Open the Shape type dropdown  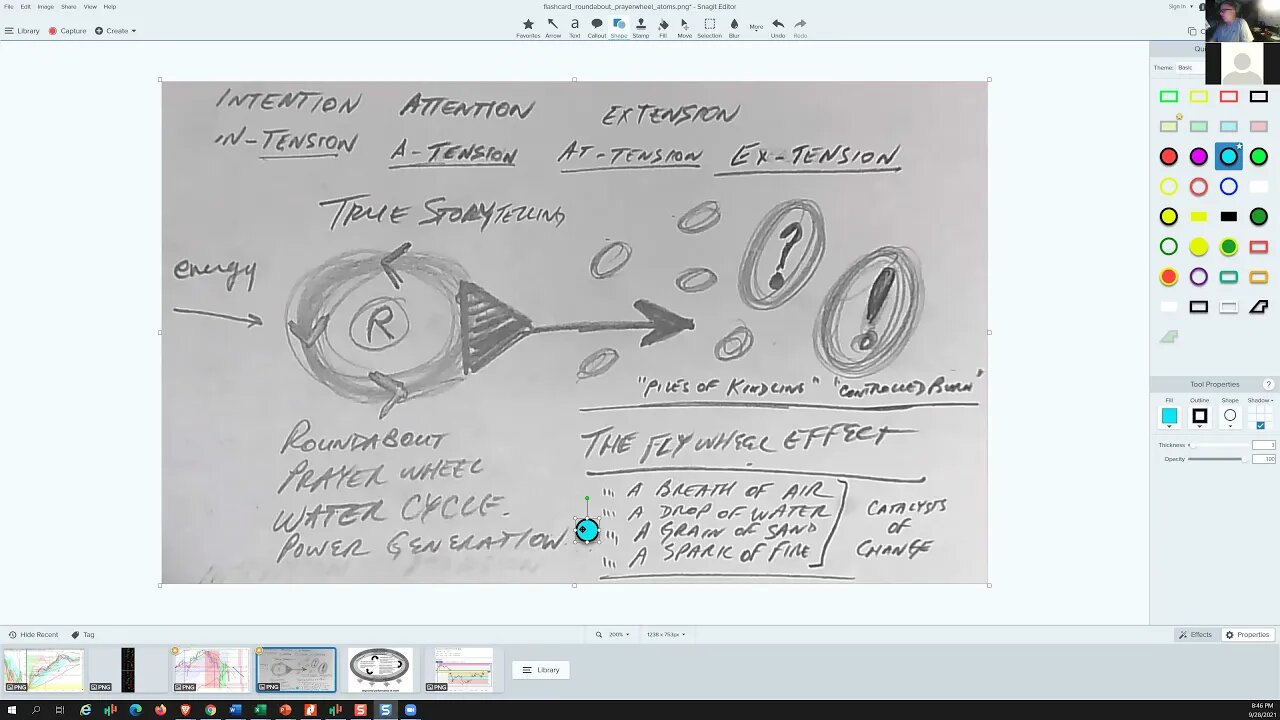pyautogui.click(x=1230, y=417)
